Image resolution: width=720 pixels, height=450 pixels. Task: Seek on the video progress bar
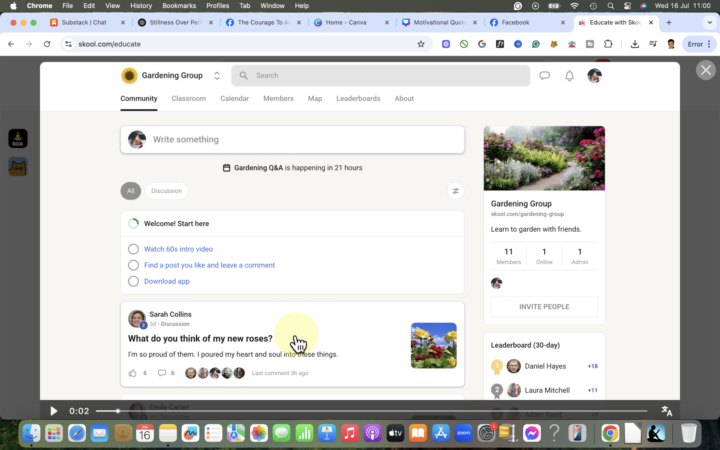pyautogui.click(x=371, y=411)
